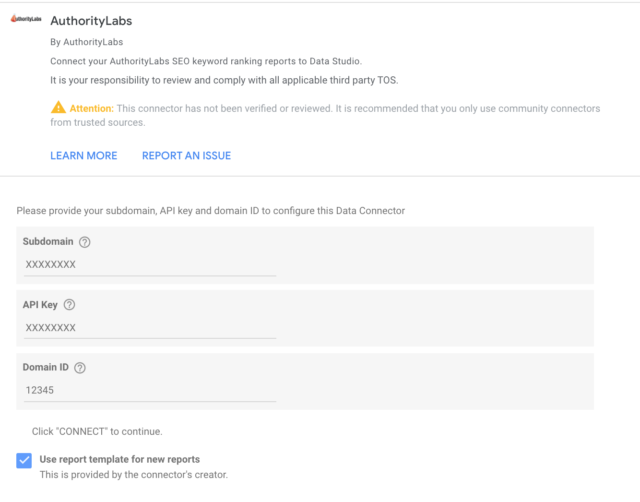Open the Domain ID help question-mark icon
Image resolution: width=640 pixels, height=502 pixels.
point(80,368)
